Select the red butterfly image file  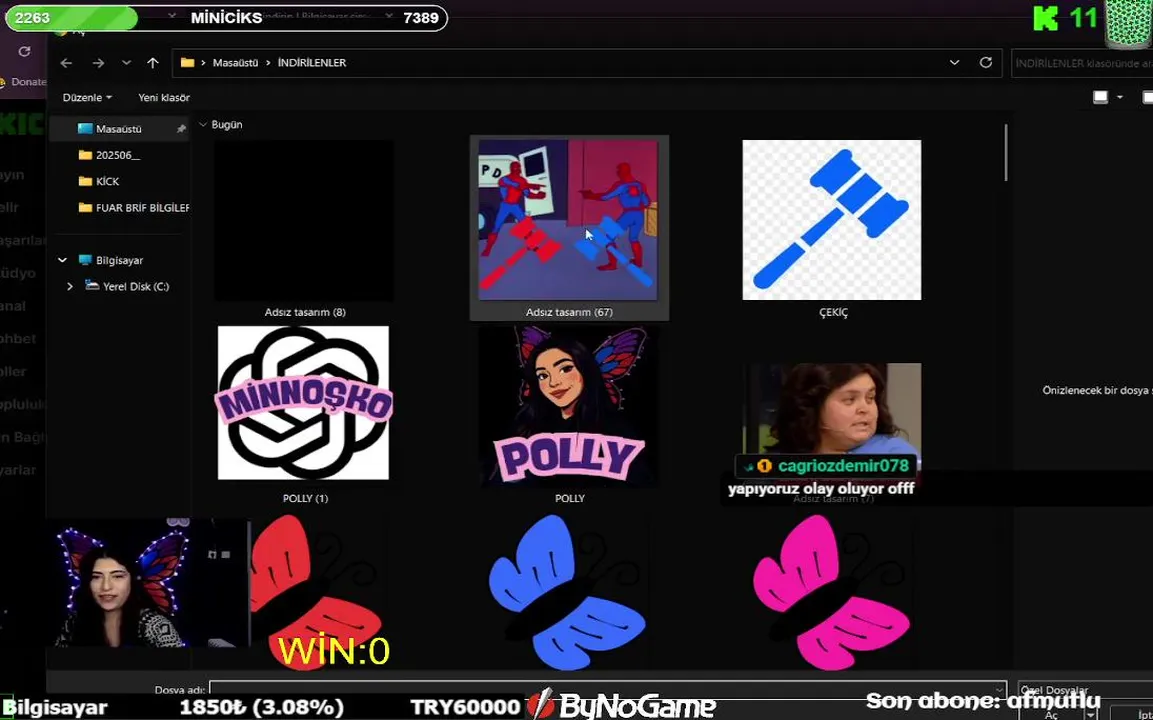coord(316,591)
